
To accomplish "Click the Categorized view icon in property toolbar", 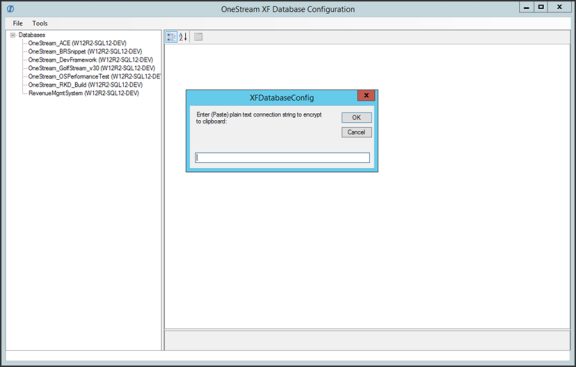I will (171, 37).
